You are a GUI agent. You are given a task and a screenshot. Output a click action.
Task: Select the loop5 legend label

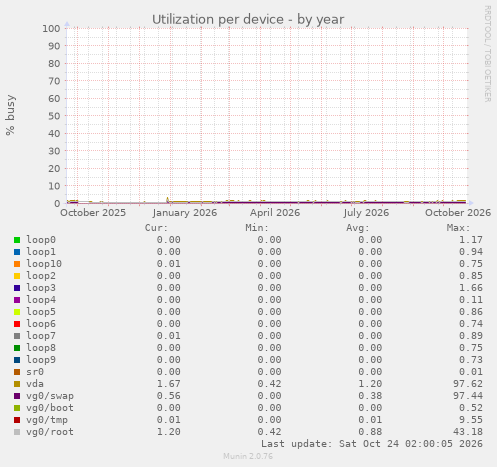point(41,312)
